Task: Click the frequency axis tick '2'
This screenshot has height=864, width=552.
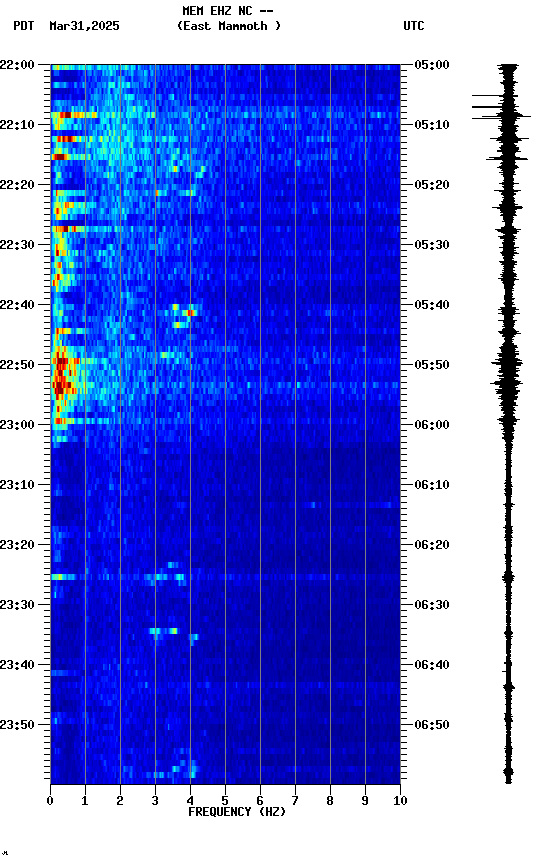Action: click(120, 801)
